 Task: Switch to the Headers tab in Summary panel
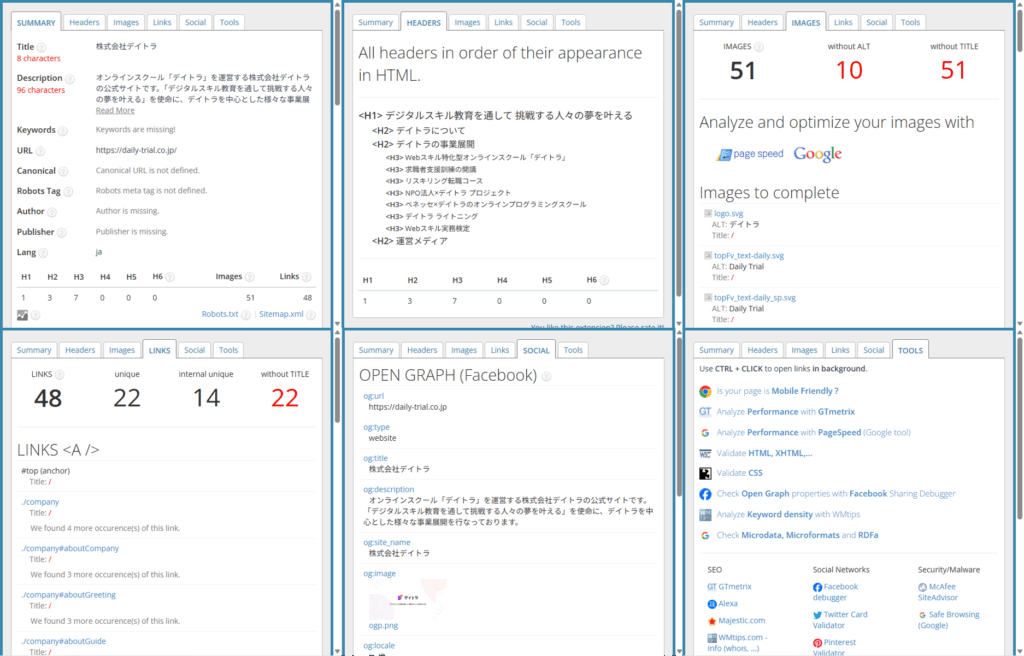tap(84, 22)
